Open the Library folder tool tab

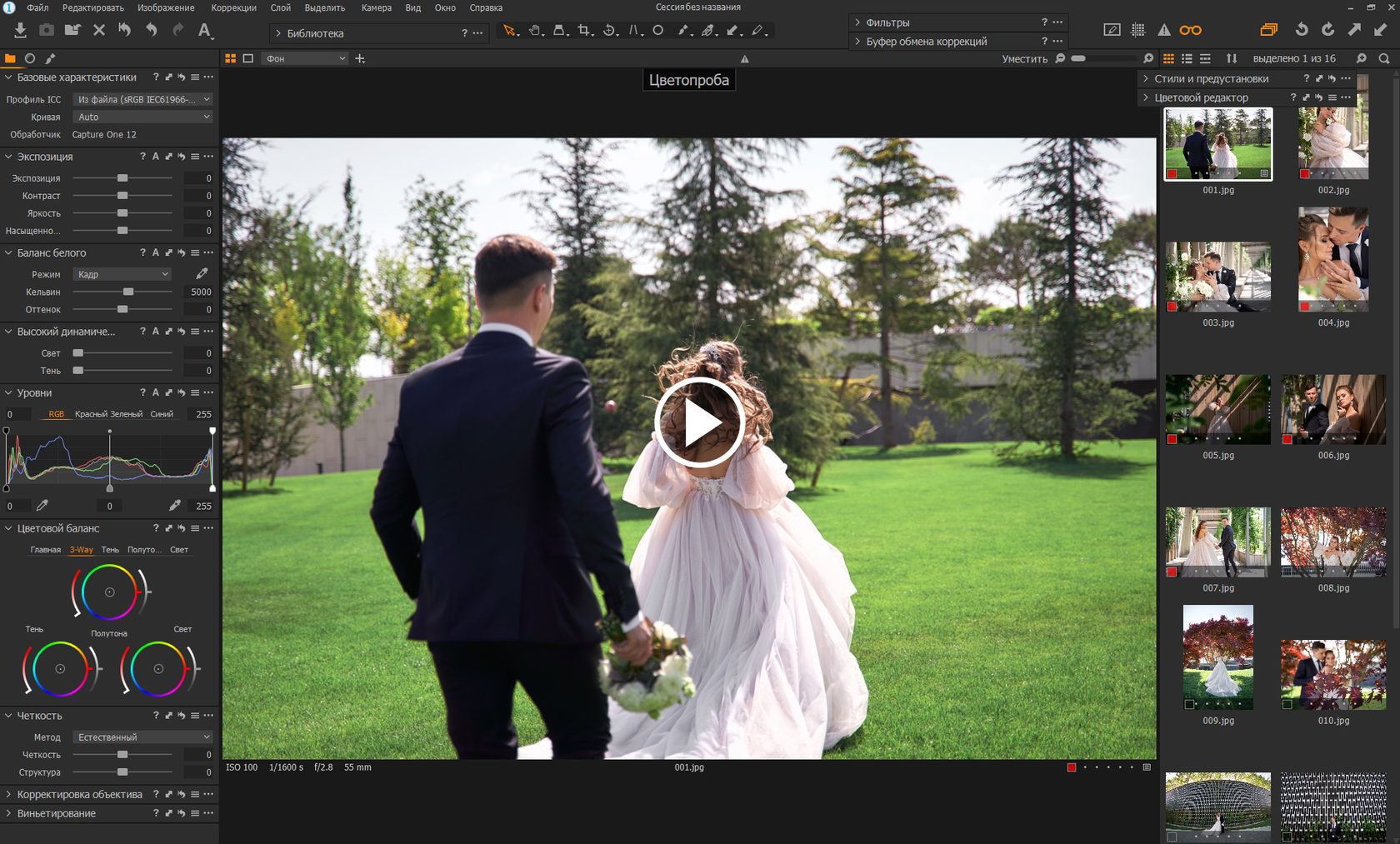click(x=10, y=58)
